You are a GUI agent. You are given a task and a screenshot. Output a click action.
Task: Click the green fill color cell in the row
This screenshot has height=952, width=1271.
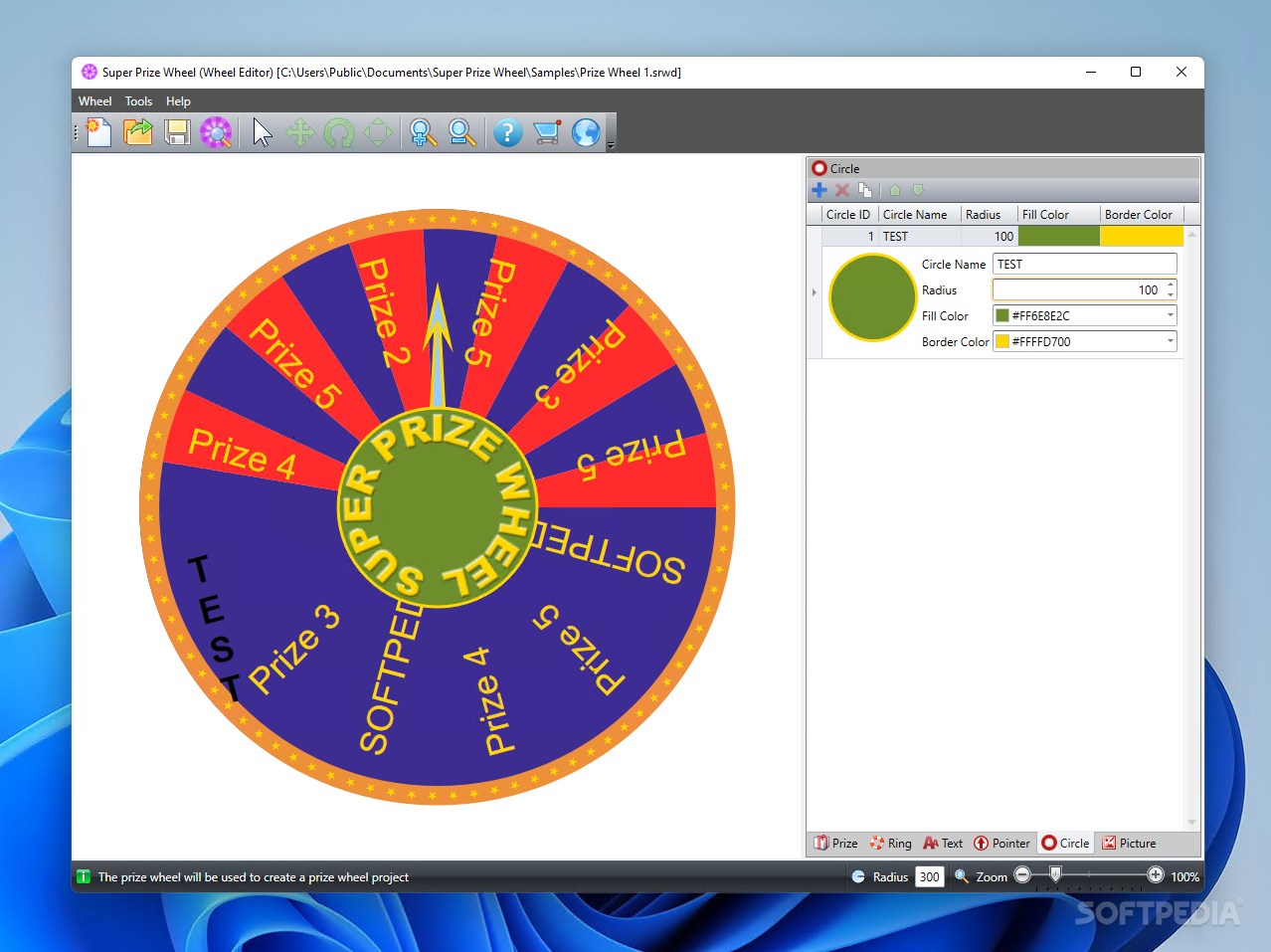point(1059,237)
